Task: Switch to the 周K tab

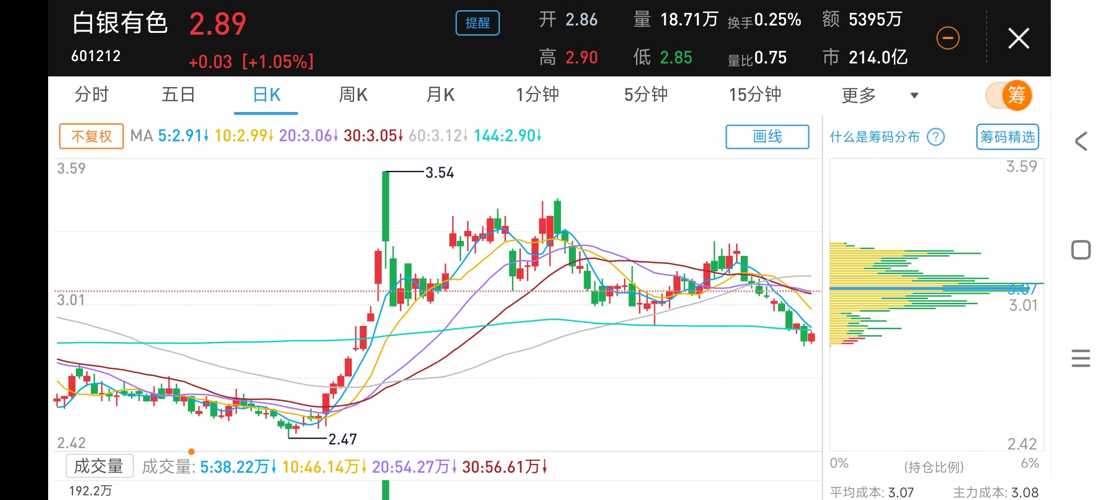Action: click(353, 95)
